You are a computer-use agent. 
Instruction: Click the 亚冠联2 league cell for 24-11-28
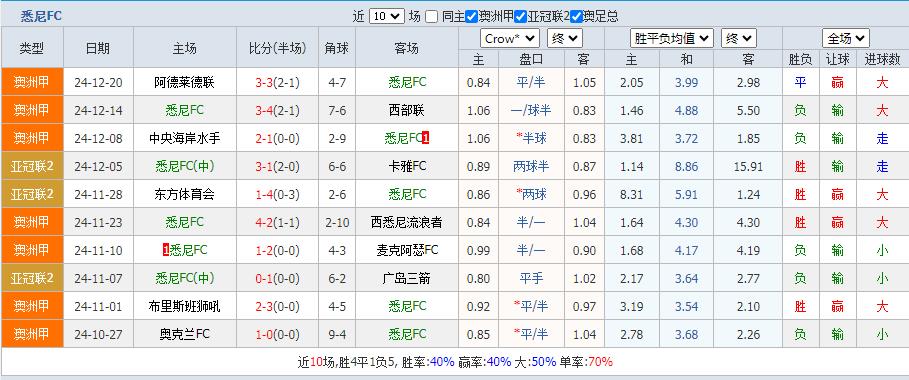pyautogui.click(x=32, y=194)
